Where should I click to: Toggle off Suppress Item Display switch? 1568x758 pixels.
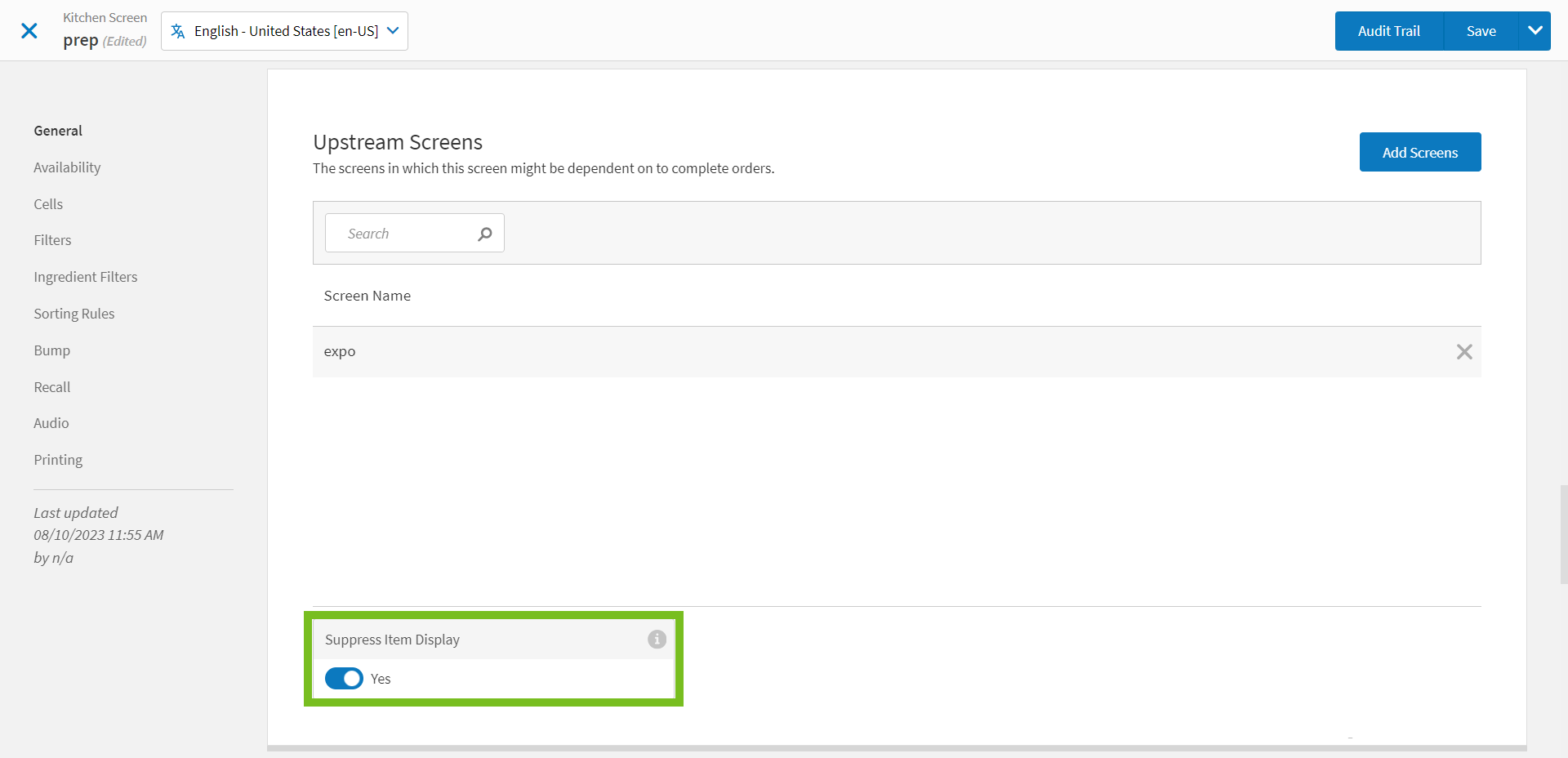pyautogui.click(x=344, y=679)
